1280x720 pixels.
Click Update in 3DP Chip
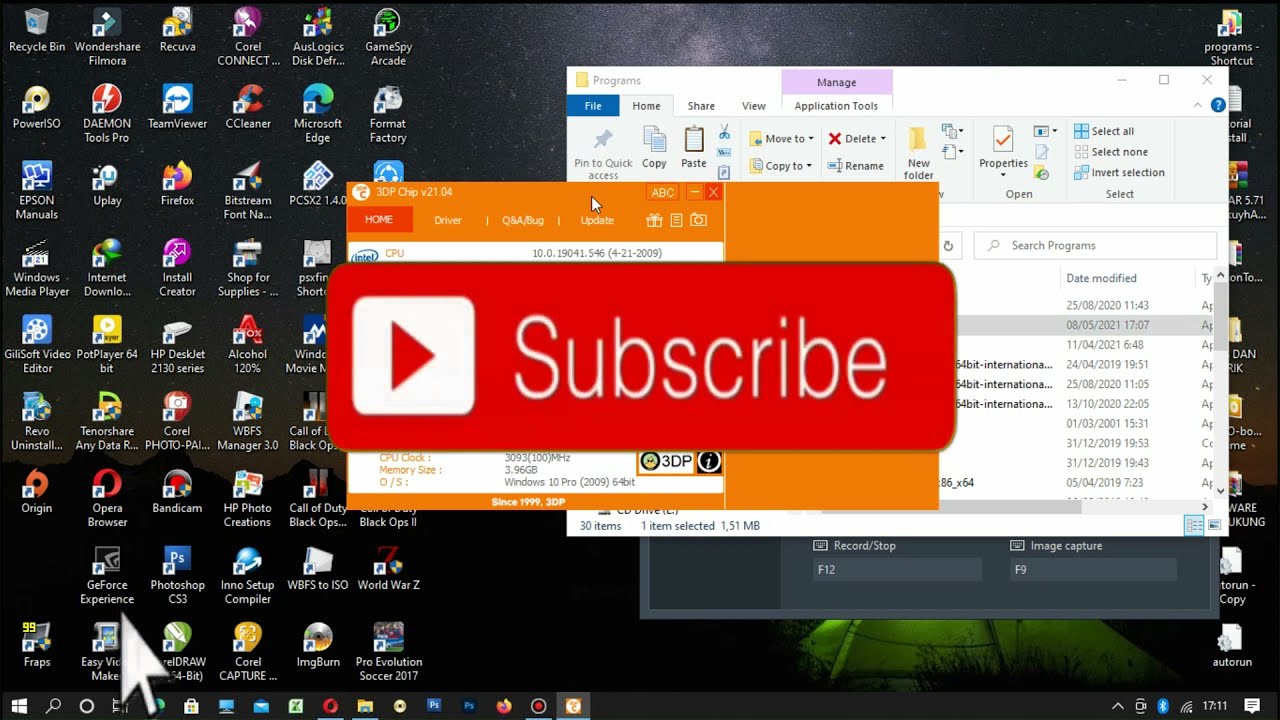click(x=597, y=220)
